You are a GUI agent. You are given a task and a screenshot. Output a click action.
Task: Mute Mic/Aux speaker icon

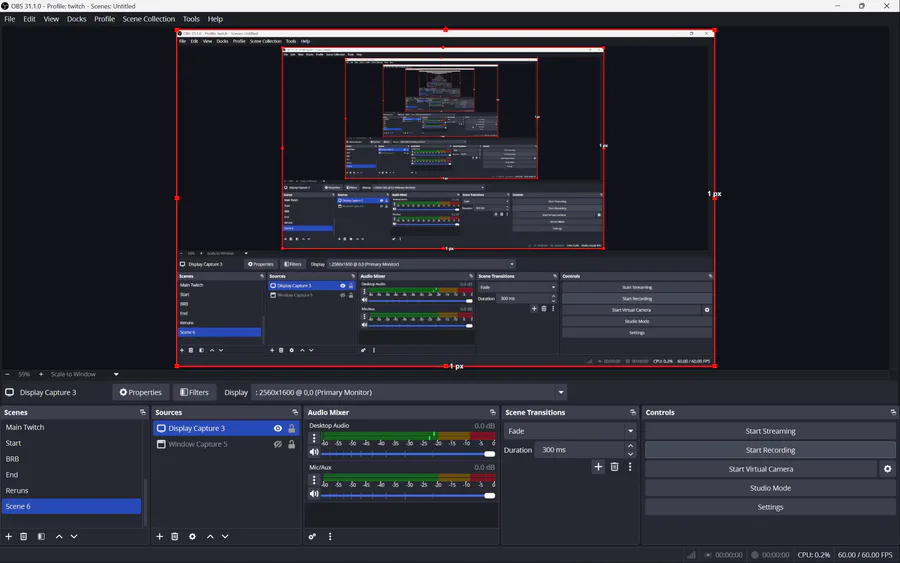point(314,494)
